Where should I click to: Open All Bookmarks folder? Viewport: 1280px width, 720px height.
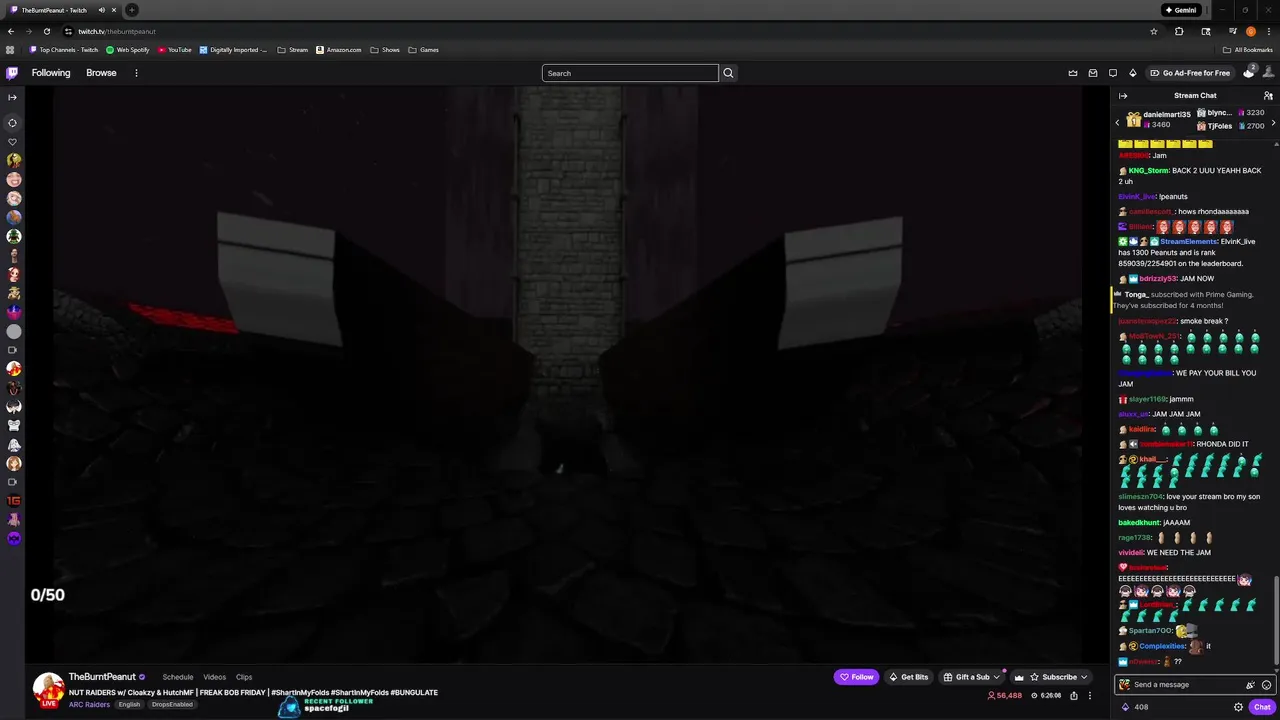(1247, 50)
